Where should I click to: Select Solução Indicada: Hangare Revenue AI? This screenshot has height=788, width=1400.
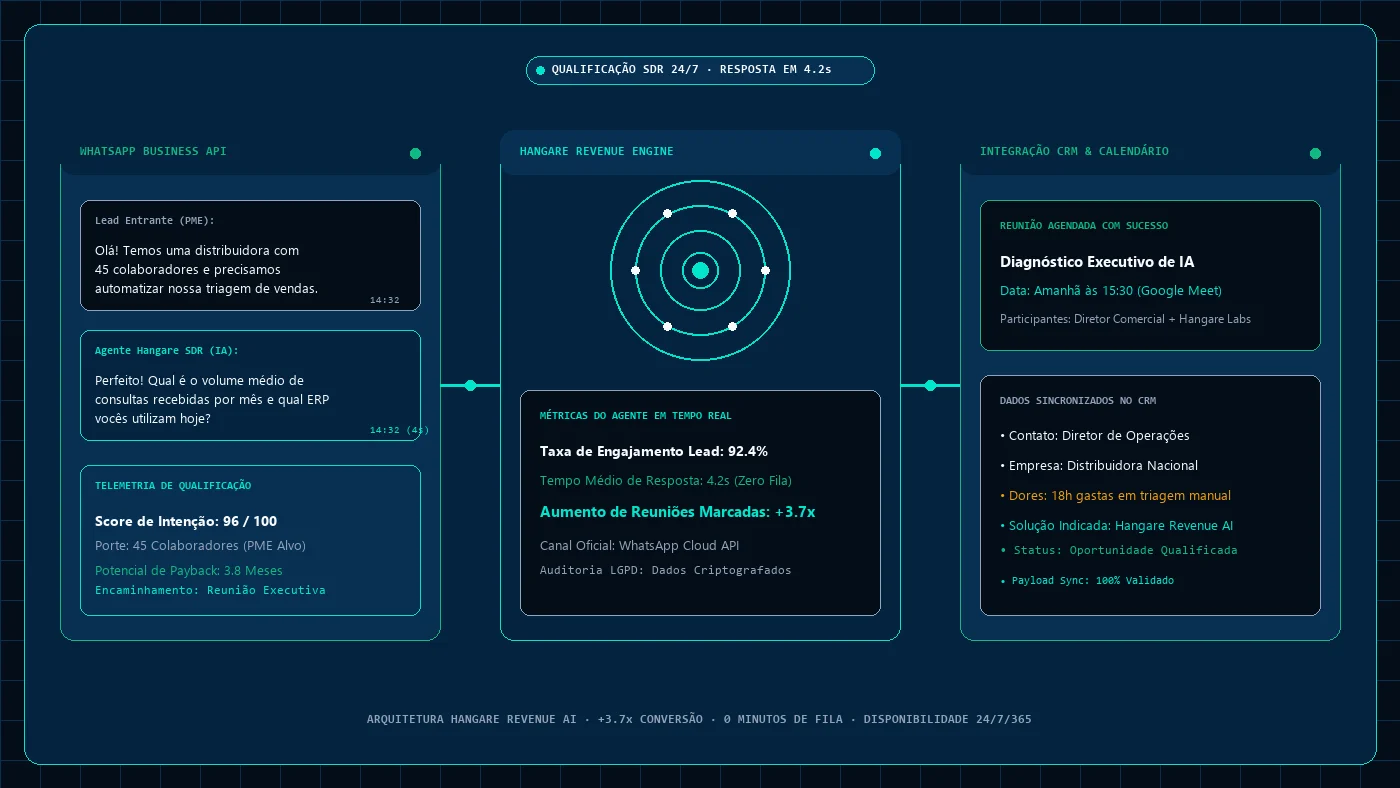tap(1116, 526)
